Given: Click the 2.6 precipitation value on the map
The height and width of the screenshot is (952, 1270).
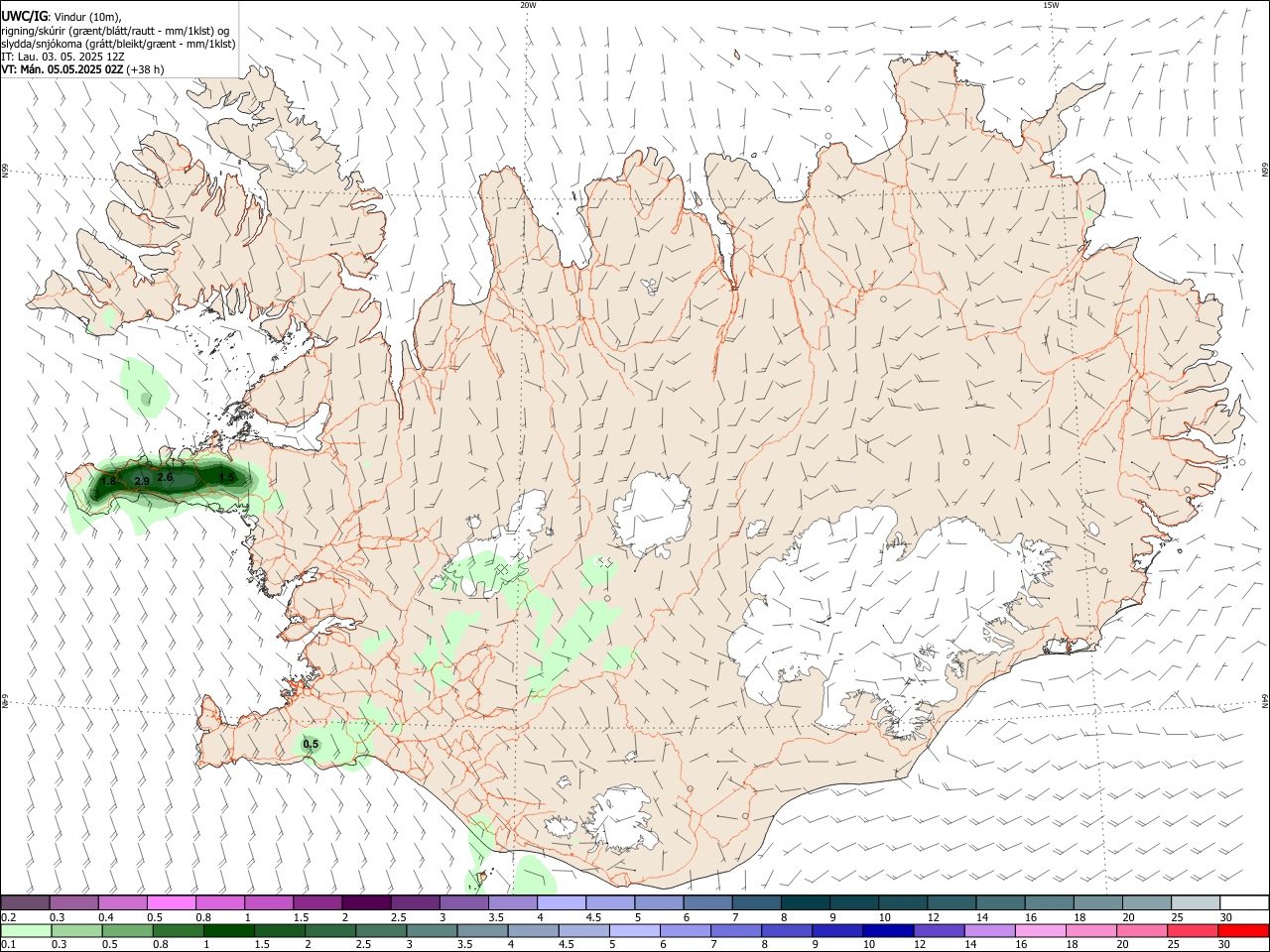Looking at the screenshot, I should (165, 477).
